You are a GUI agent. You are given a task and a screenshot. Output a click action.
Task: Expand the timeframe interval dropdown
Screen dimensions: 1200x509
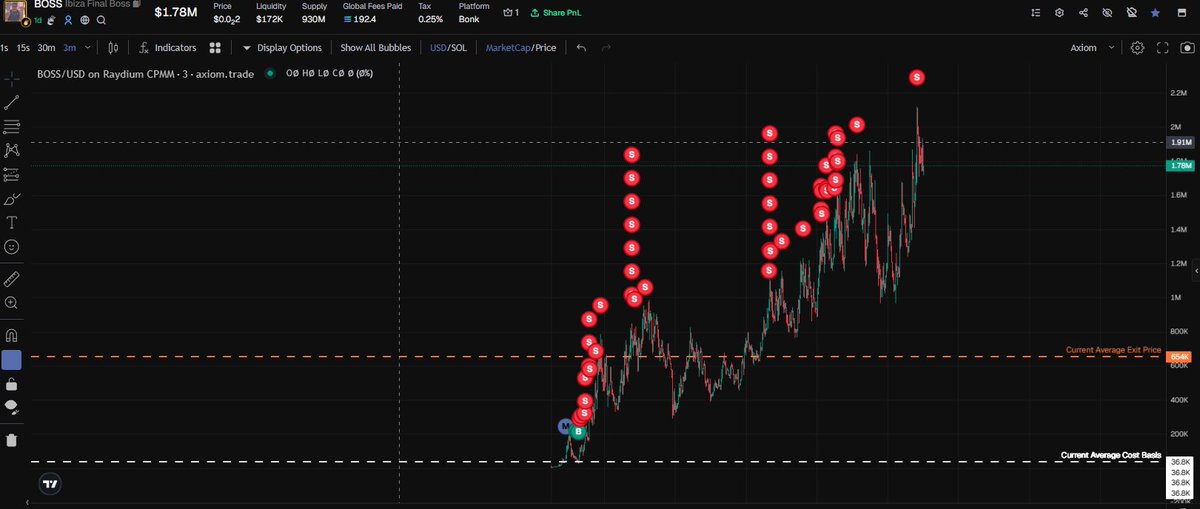(88, 47)
